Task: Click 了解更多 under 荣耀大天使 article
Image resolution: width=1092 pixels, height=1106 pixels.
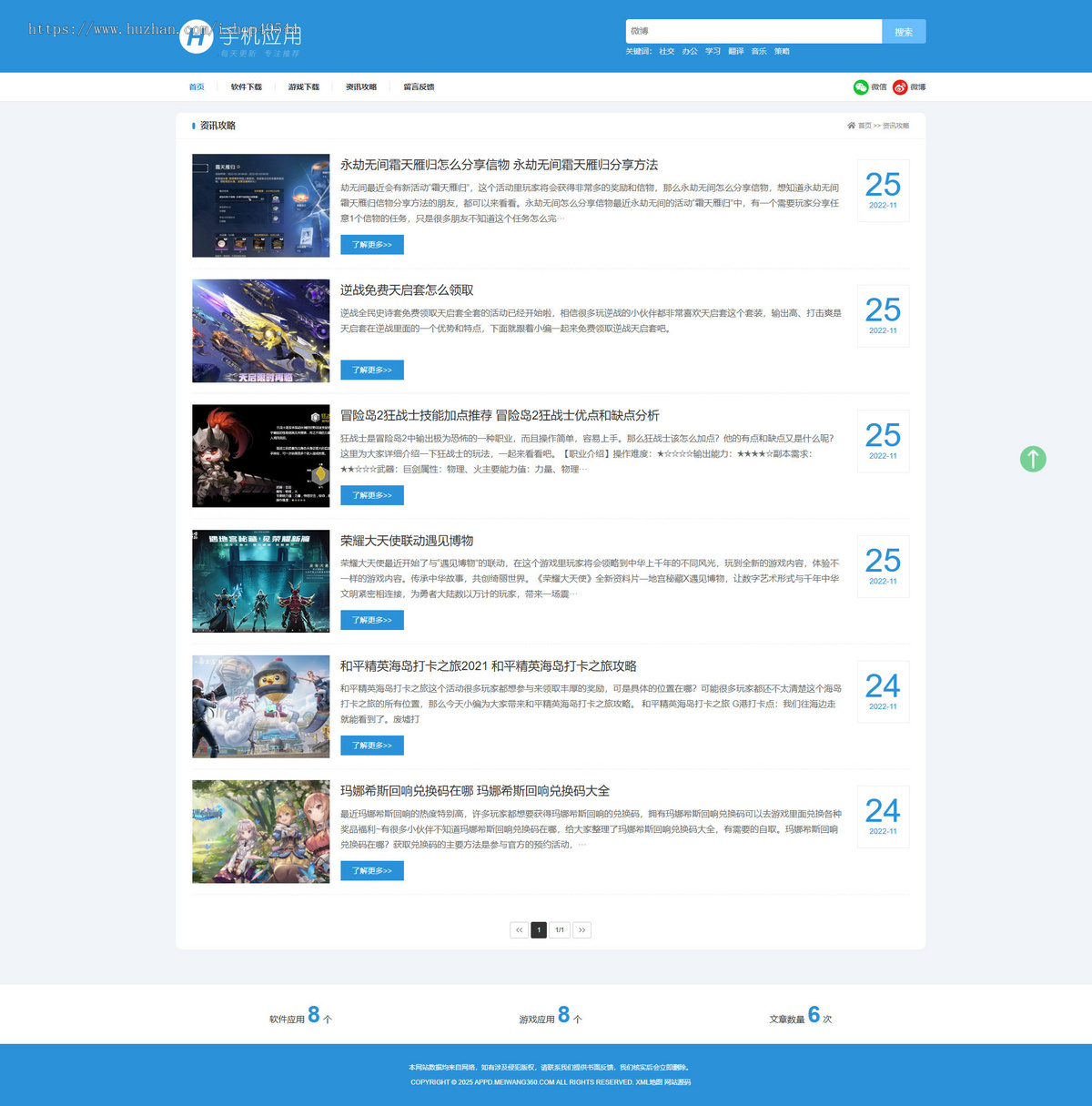Action: [372, 620]
